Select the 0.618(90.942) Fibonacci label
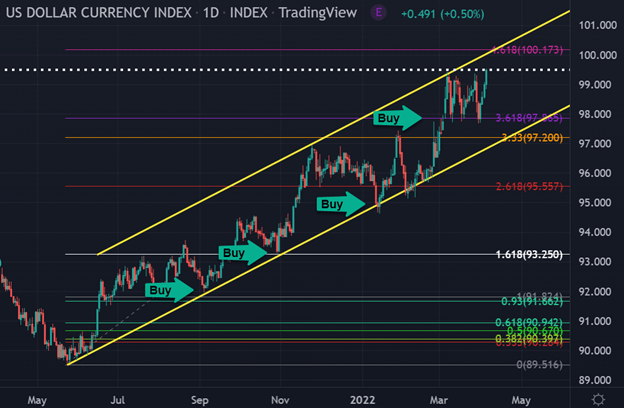 pyautogui.click(x=529, y=322)
